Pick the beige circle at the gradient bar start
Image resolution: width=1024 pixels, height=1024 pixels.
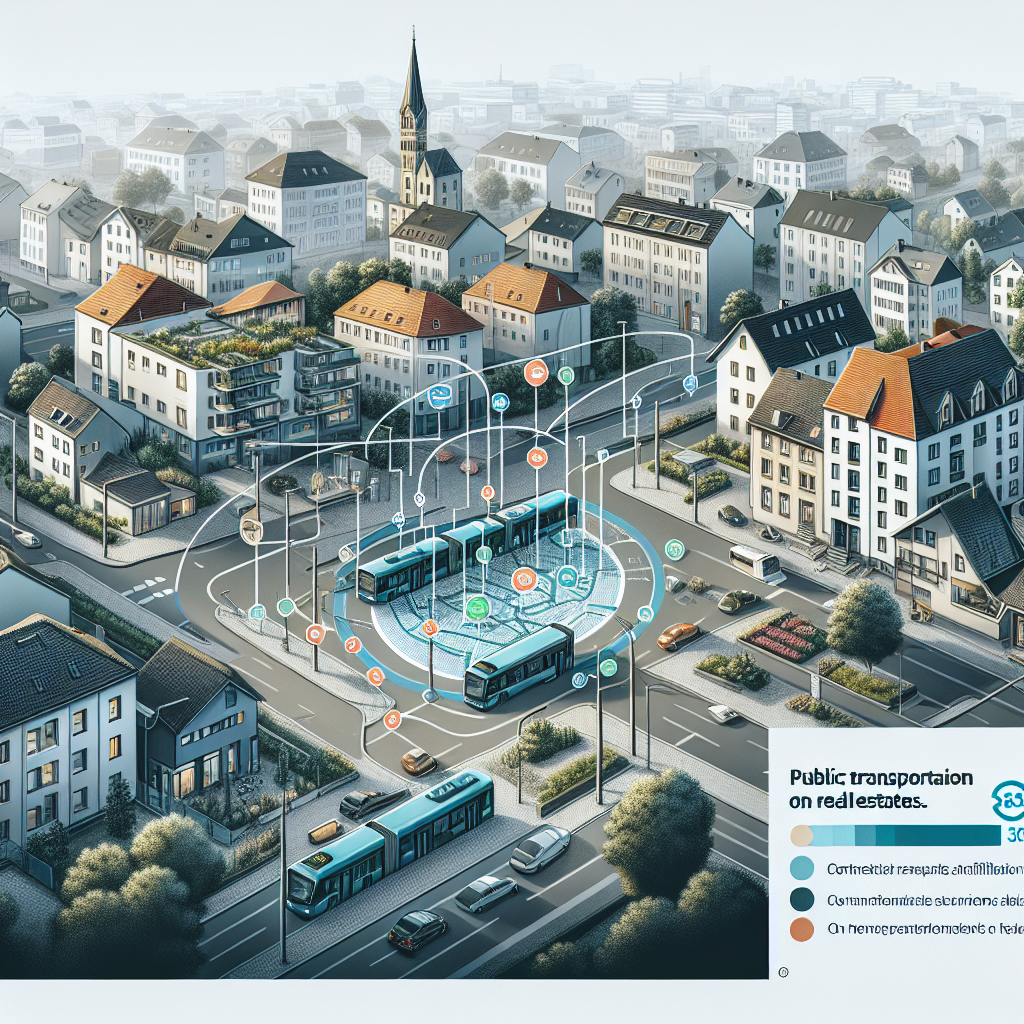tap(801, 836)
